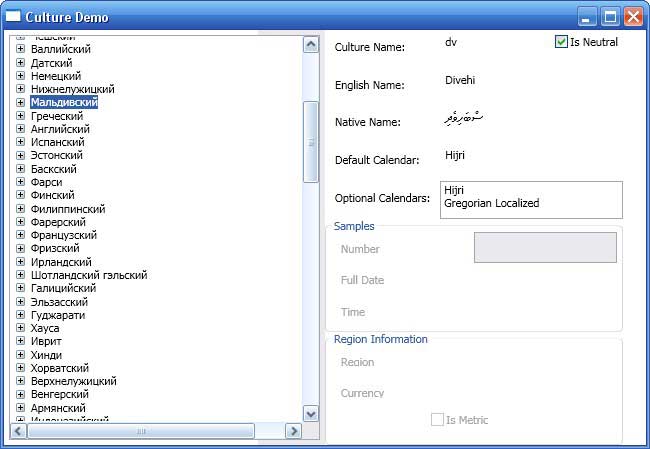Expand the Эстонский tree node

pos(20,155)
